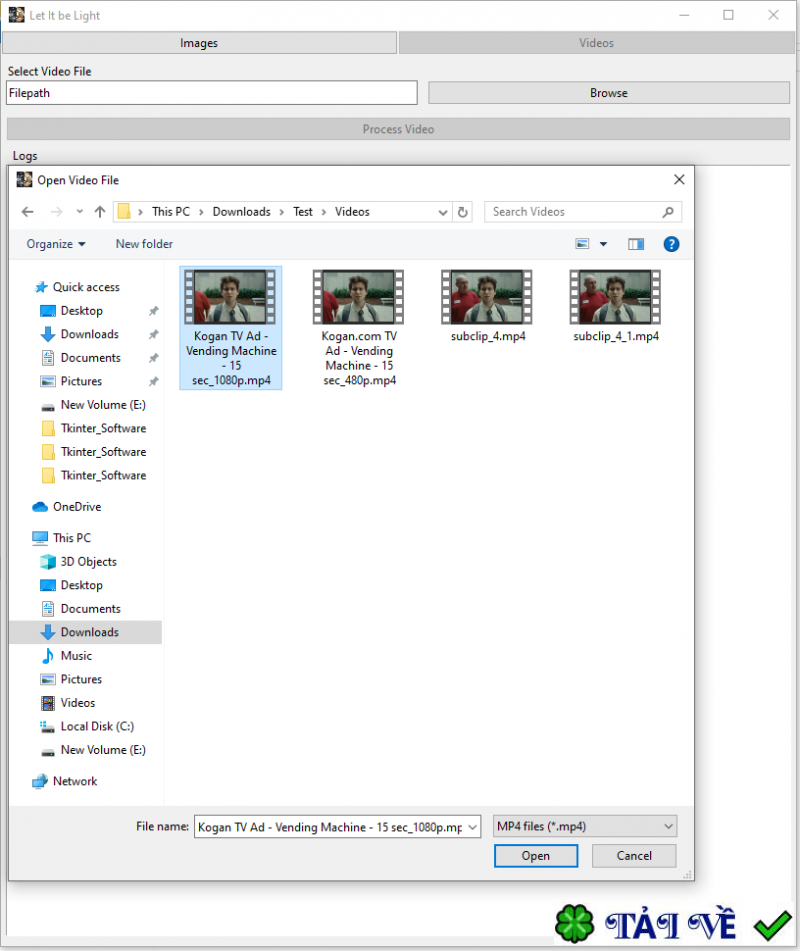Select subclip_4.mp4 file
Screen dimensions: 800x951
(488, 307)
